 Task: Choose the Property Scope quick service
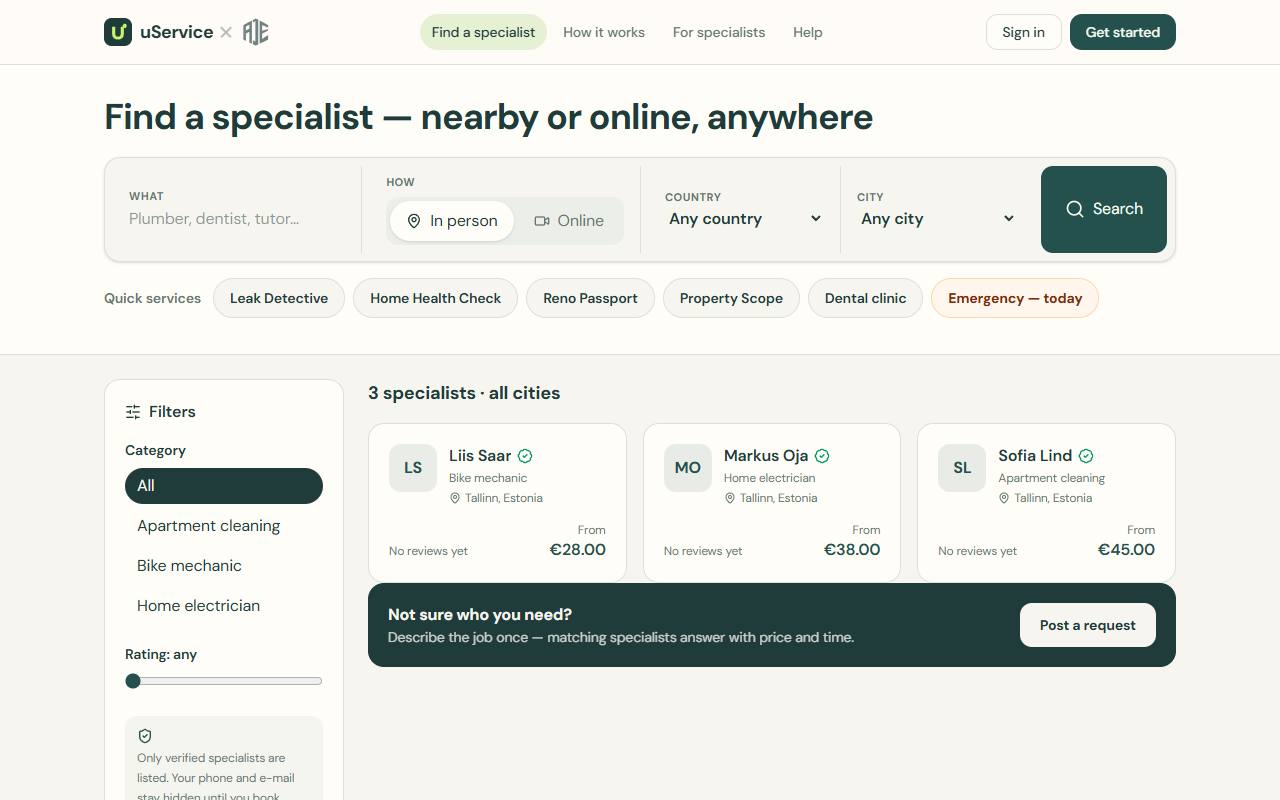click(731, 298)
